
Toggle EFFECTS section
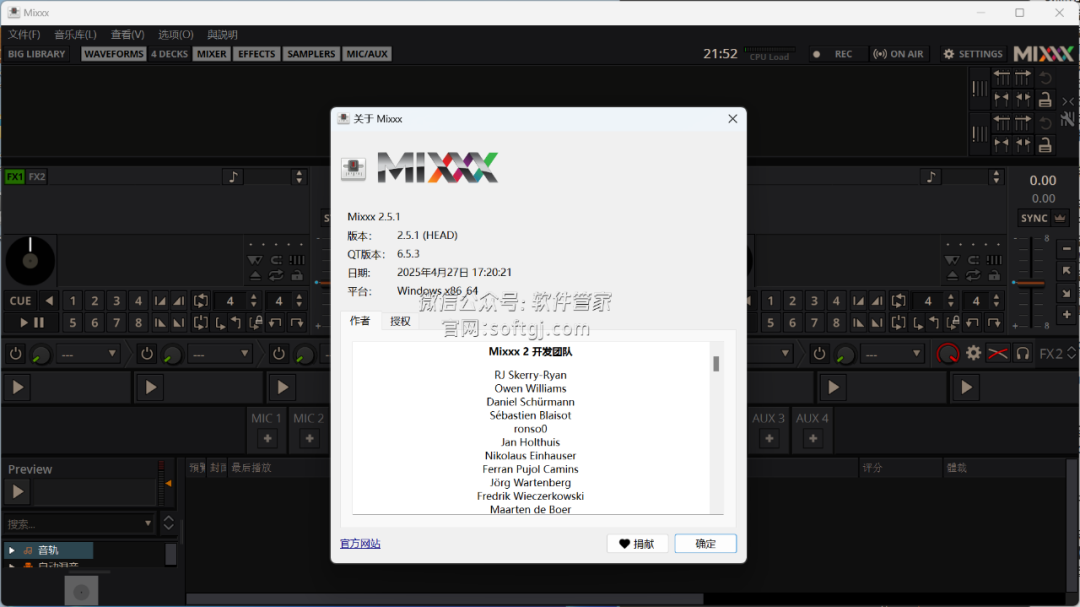[x=256, y=54]
